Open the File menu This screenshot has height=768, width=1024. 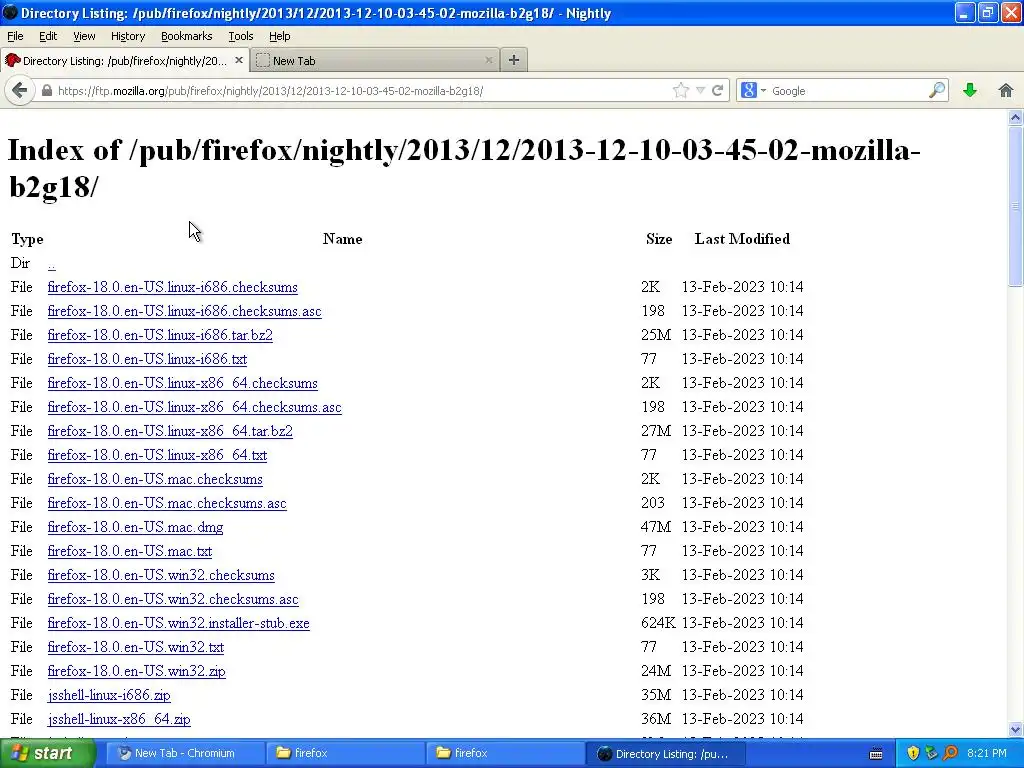pos(15,36)
